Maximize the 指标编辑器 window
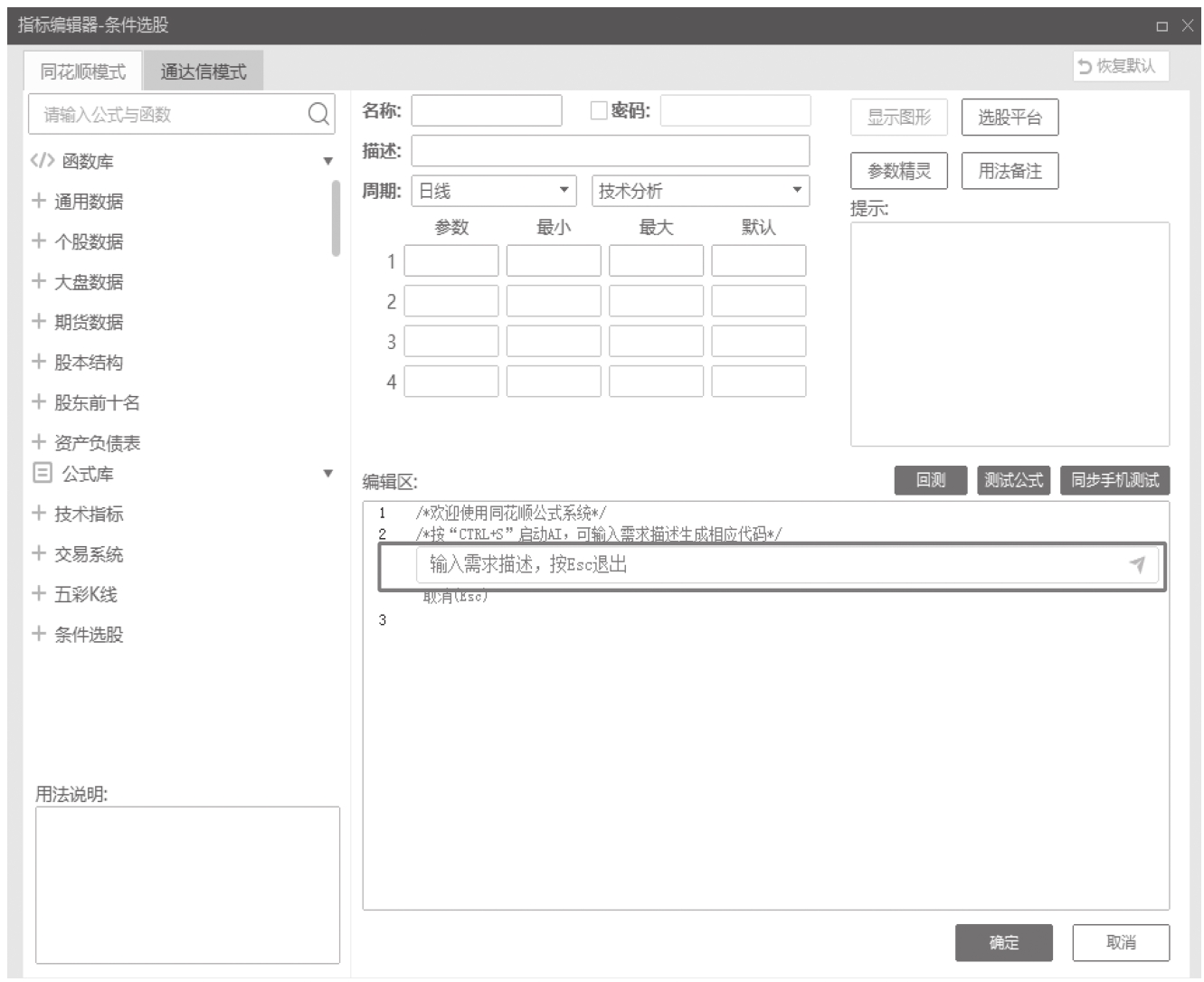The height and width of the screenshot is (982, 1204). coord(1162,26)
